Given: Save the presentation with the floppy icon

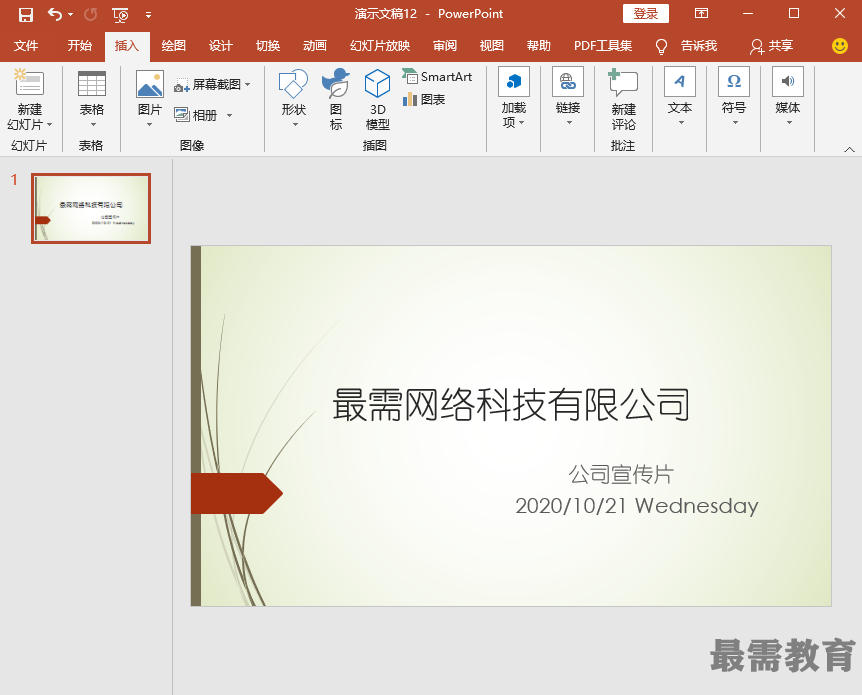Looking at the screenshot, I should coord(26,14).
